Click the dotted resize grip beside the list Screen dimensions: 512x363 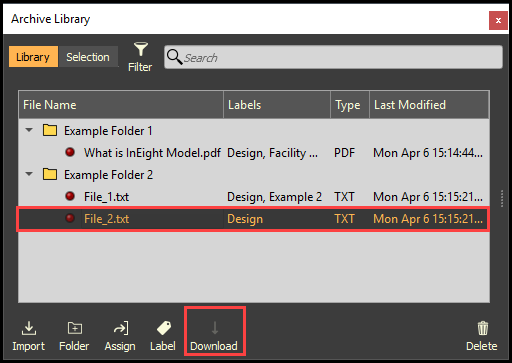[502, 199]
